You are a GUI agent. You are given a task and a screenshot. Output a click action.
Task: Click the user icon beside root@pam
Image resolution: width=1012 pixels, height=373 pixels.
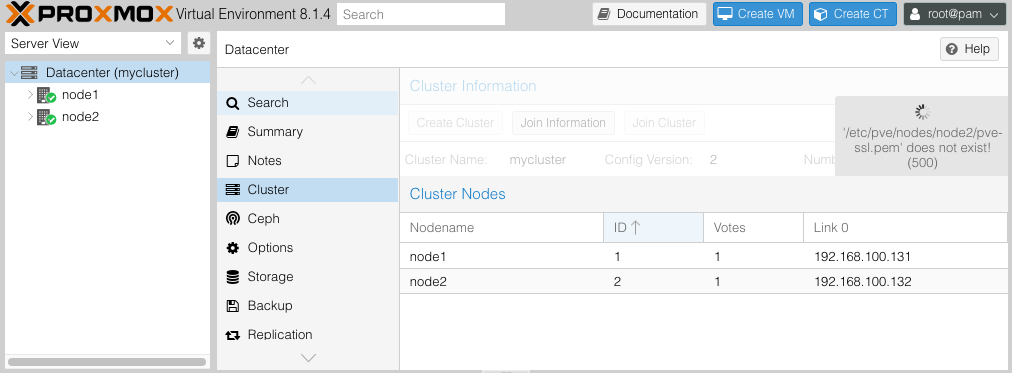click(915, 14)
